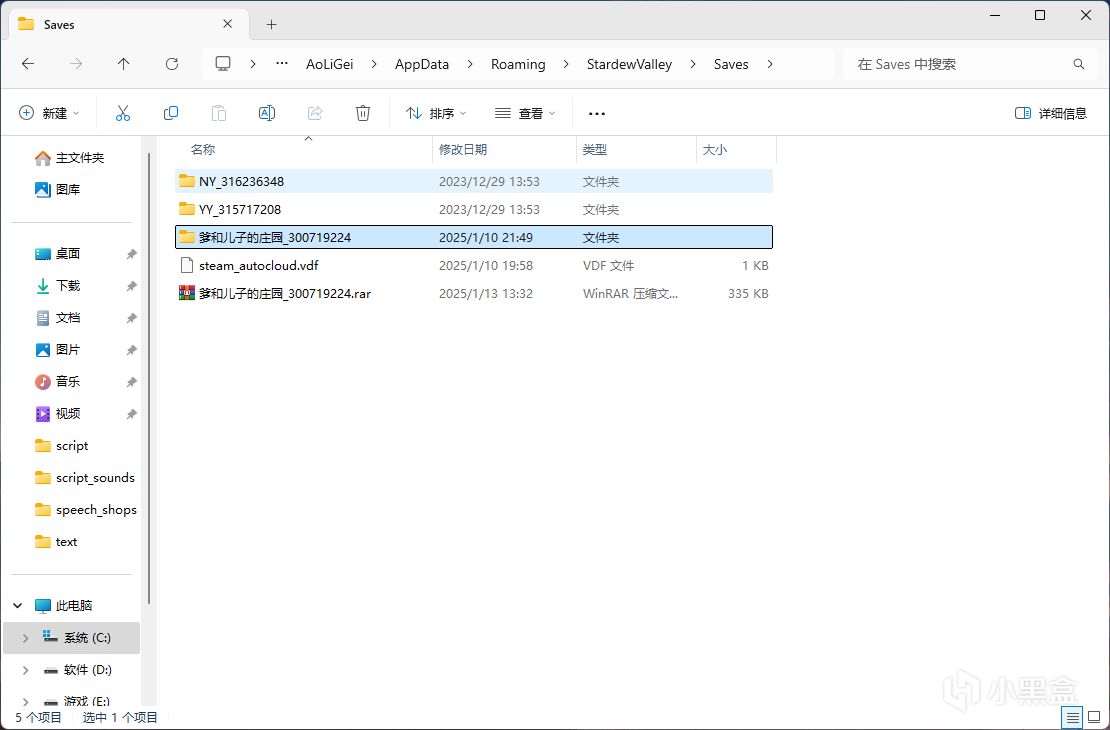Sort by 大小 column header
1110x730 pixels.
tap(736, 149)
